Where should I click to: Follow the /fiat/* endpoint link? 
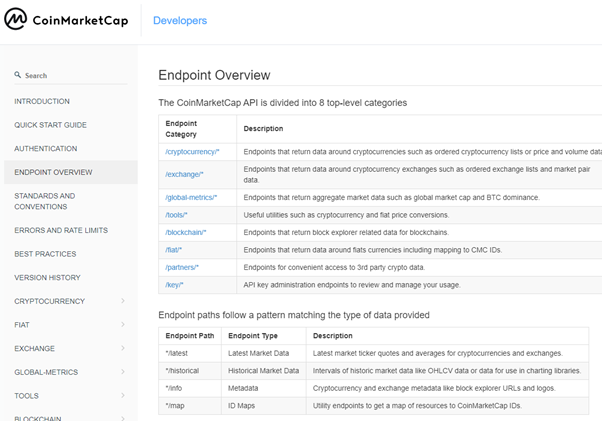click(x=174, y=250)
